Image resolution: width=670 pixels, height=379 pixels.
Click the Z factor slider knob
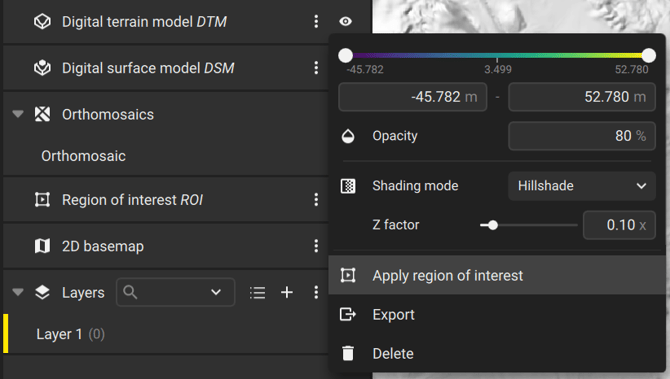(x=493, y=225)
